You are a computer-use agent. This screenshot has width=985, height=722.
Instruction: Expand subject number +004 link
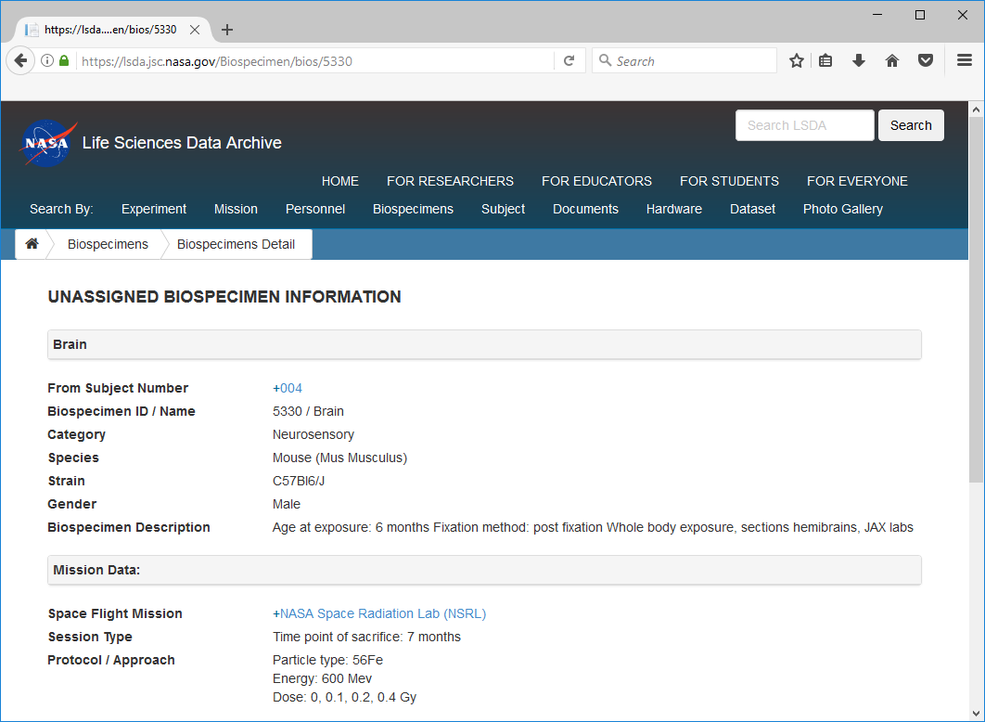pos(287,388)
